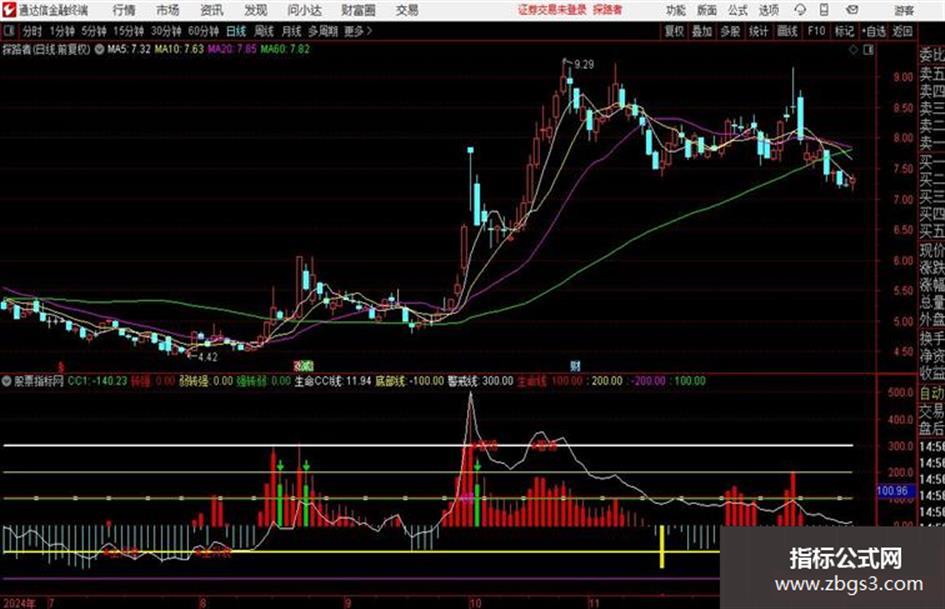Click the 统计 statistics toolbar button

click(x=758, y=31)
